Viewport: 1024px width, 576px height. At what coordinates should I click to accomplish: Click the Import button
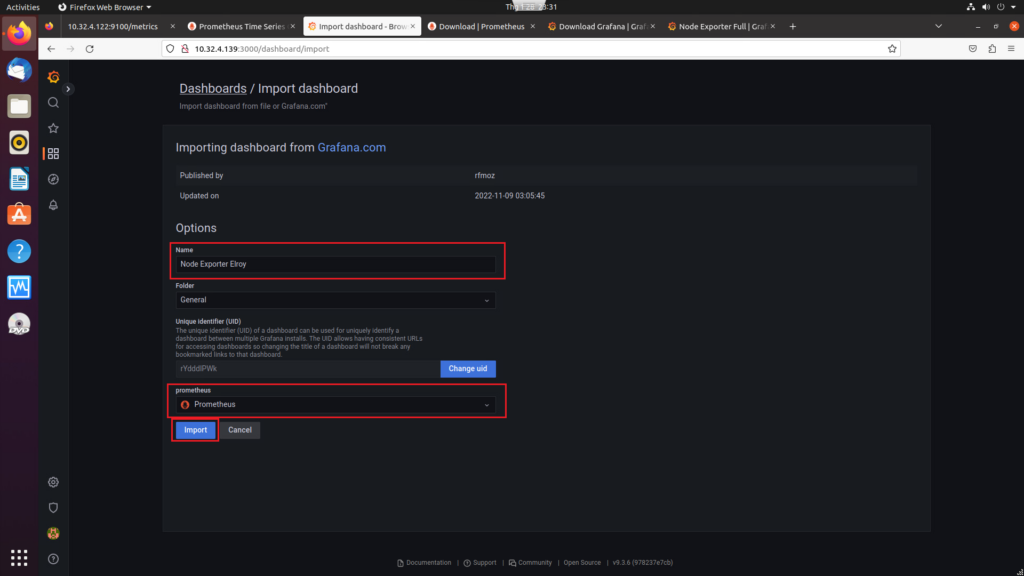click(x=195, y=430)
